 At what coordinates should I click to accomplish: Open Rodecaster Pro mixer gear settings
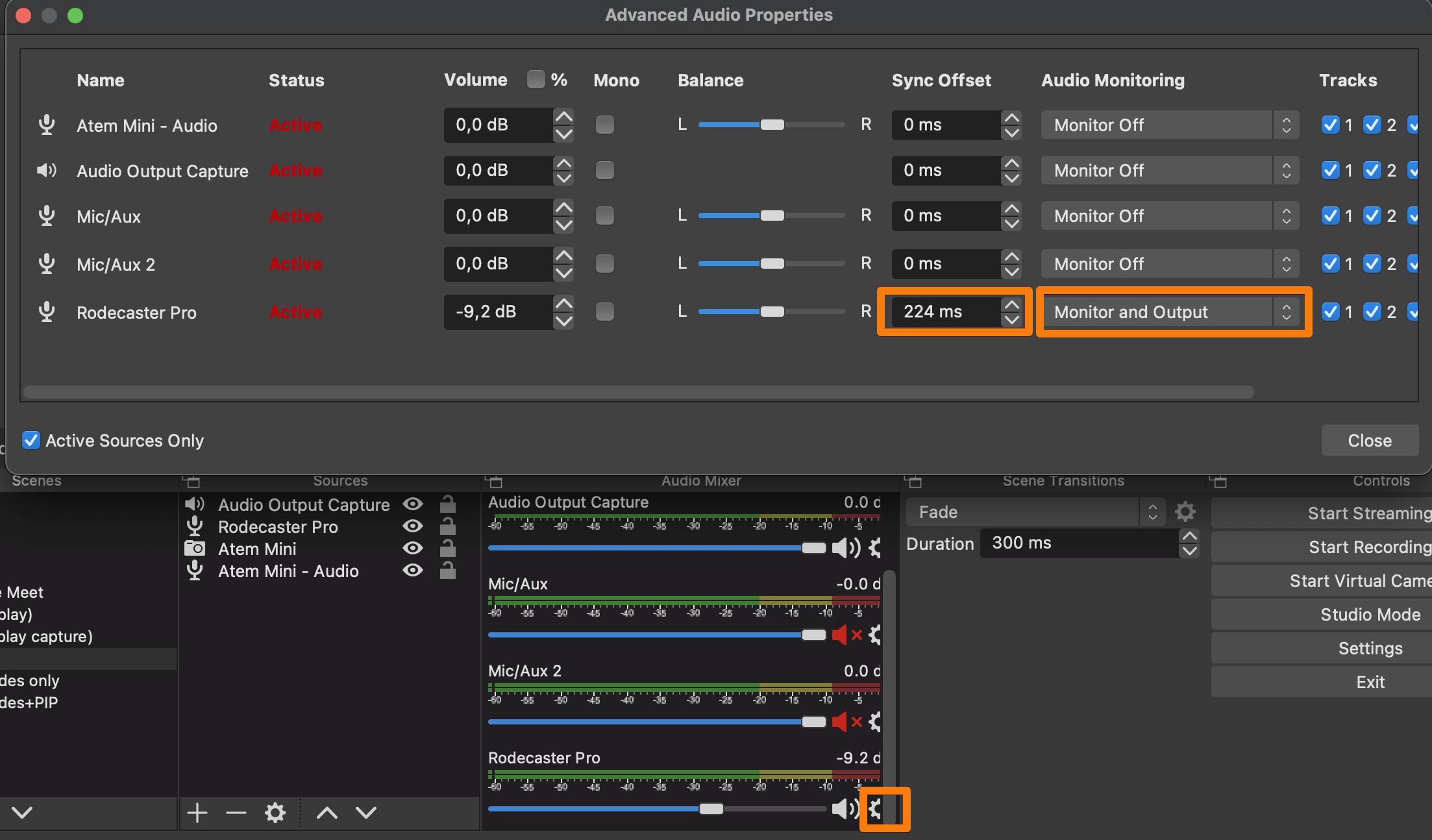(876, 808)
